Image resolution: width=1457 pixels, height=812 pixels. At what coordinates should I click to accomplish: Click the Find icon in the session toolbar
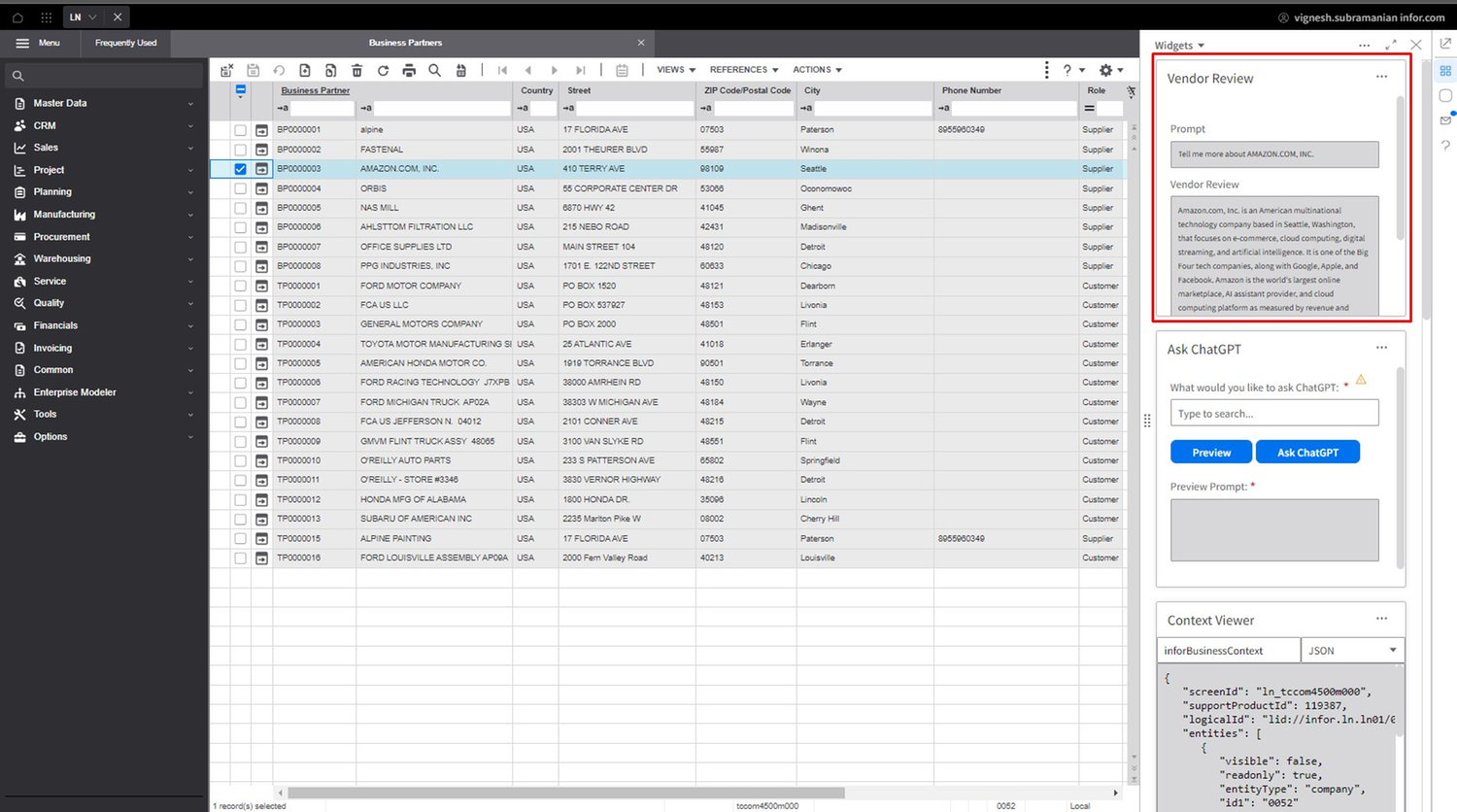(x=434, y=69)
